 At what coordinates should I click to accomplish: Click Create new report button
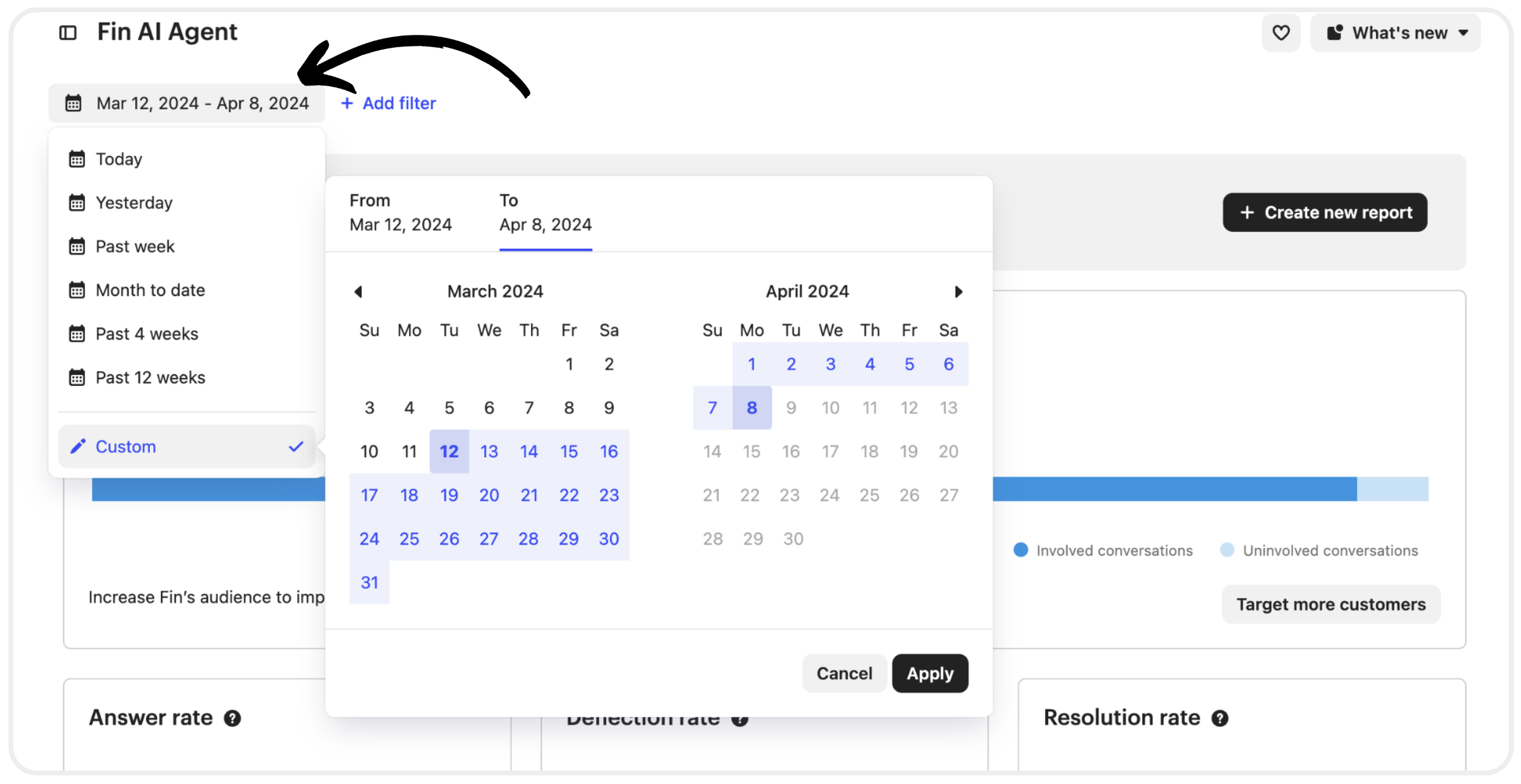pyautogui.click(x=1325, y=212)
